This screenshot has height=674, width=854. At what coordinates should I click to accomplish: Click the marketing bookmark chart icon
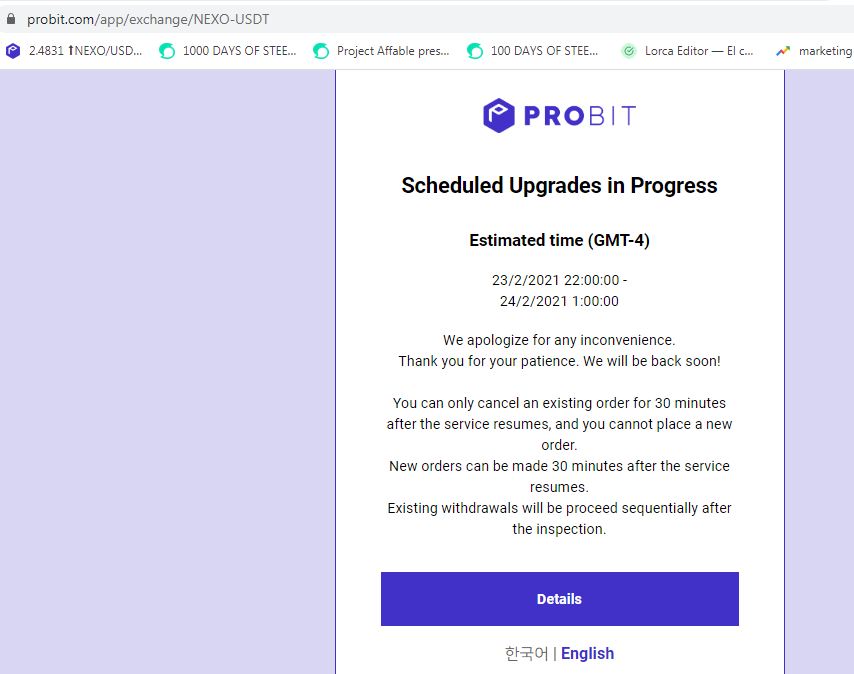coord(783,51)
